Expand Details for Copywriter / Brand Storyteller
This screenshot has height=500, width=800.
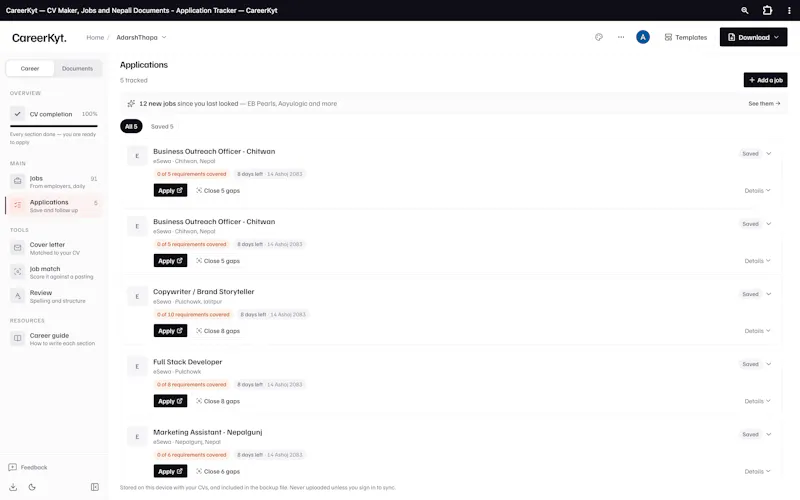(757, 331)
